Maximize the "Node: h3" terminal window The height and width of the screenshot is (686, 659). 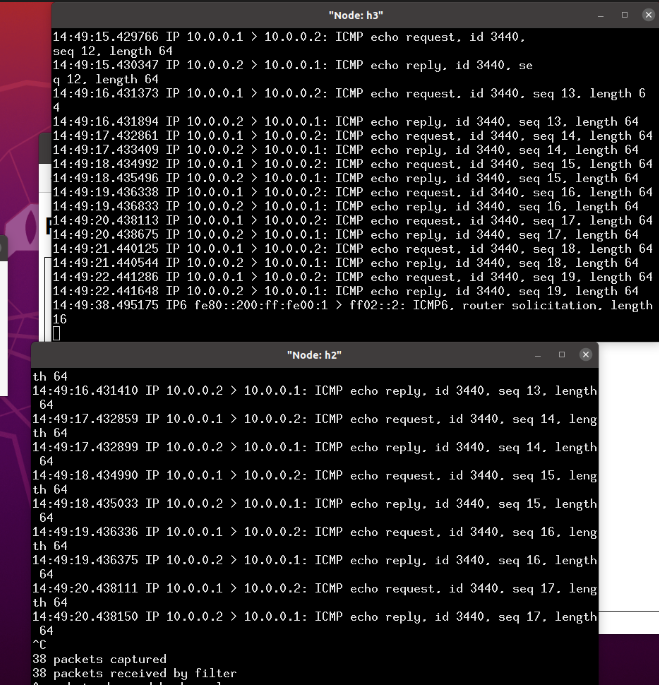625,15
